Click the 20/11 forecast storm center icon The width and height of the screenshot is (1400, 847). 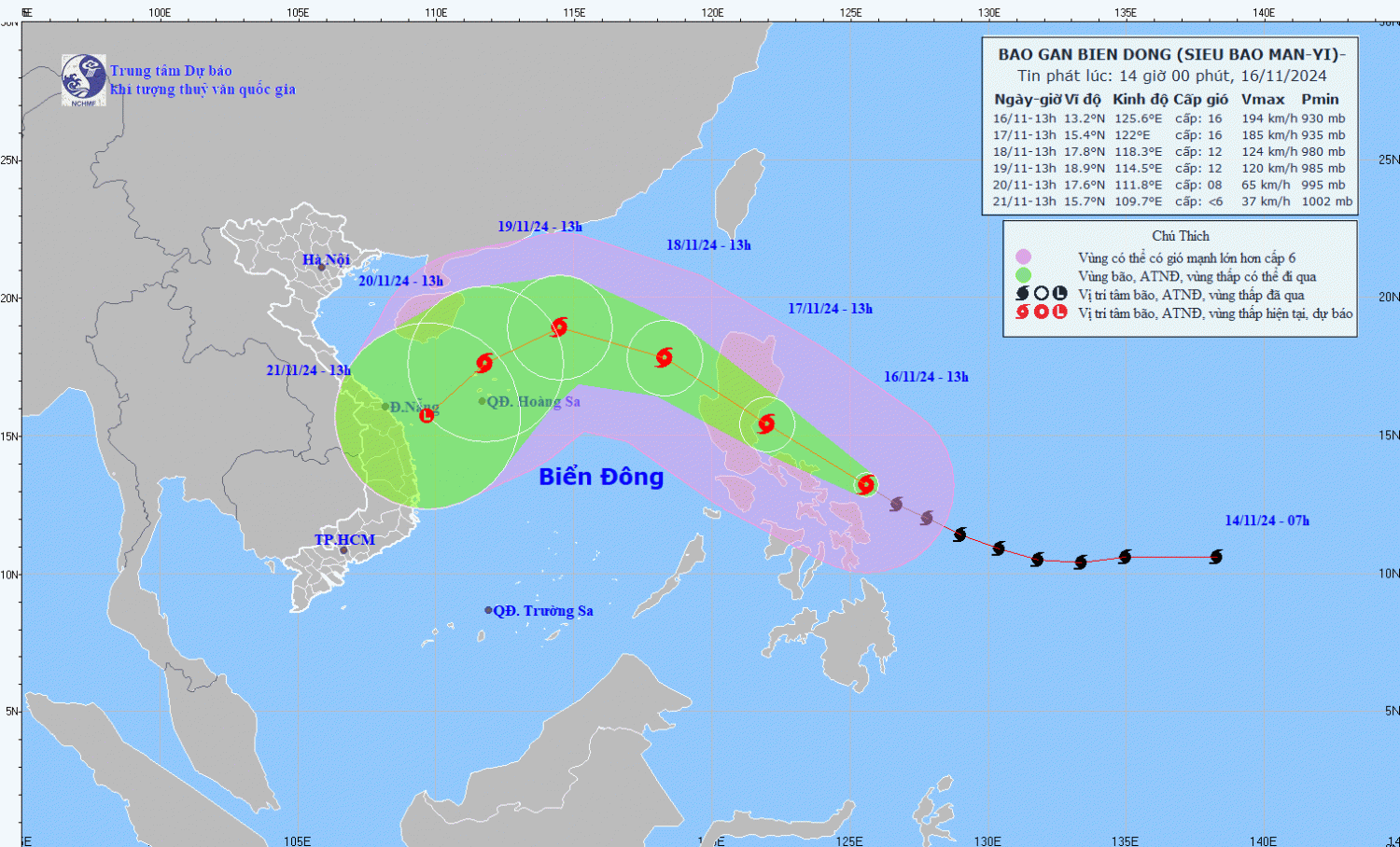(x=484, y=363)
